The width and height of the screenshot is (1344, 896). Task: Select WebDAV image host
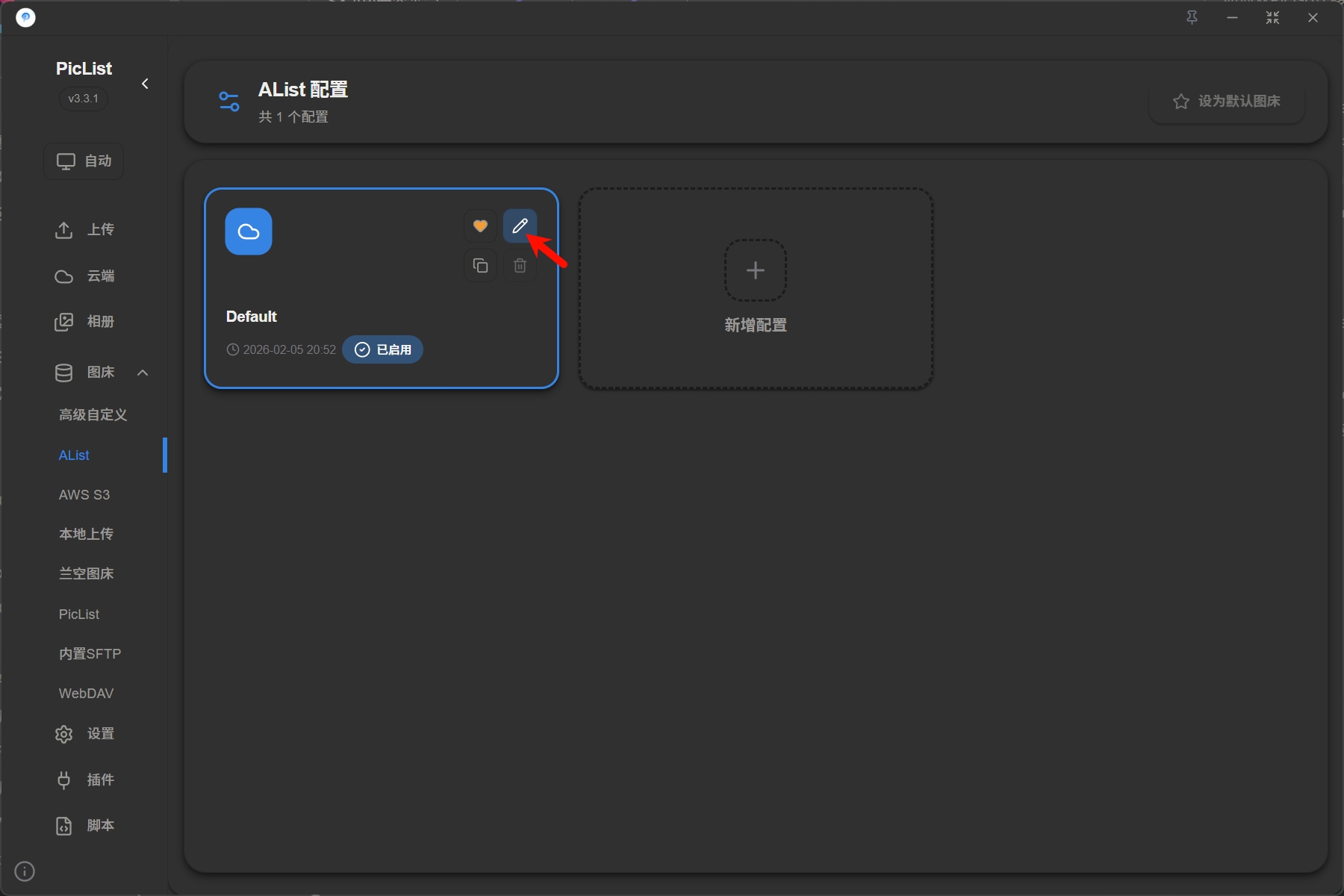87,694
